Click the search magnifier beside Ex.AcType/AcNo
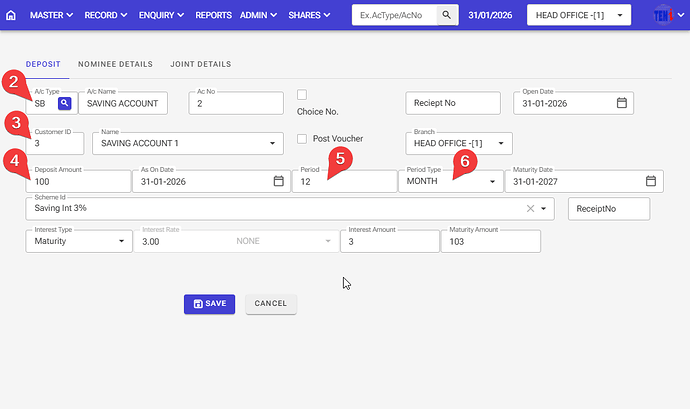The width and height of the screenshot is (690, 409). 447,16
